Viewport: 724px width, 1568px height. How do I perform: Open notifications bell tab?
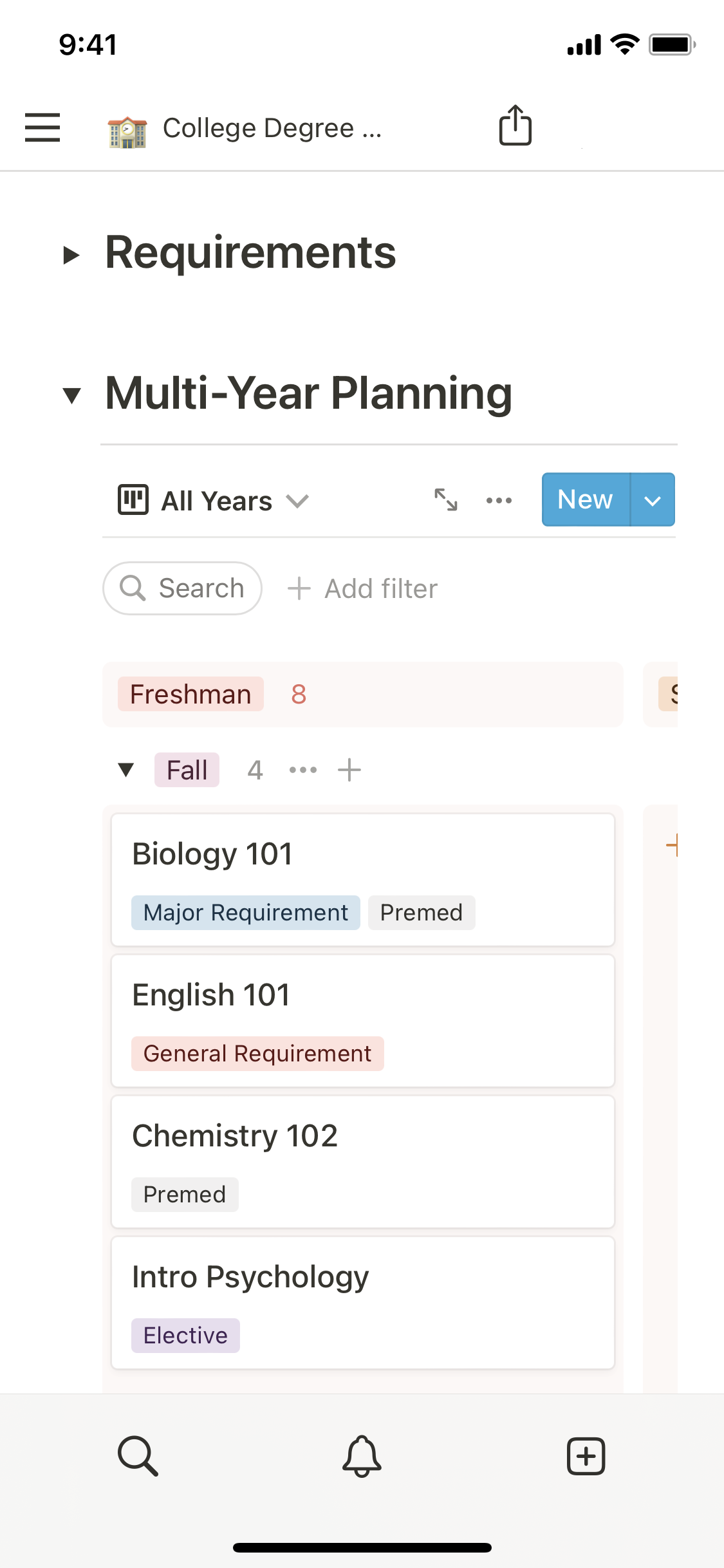[362, 1456]
